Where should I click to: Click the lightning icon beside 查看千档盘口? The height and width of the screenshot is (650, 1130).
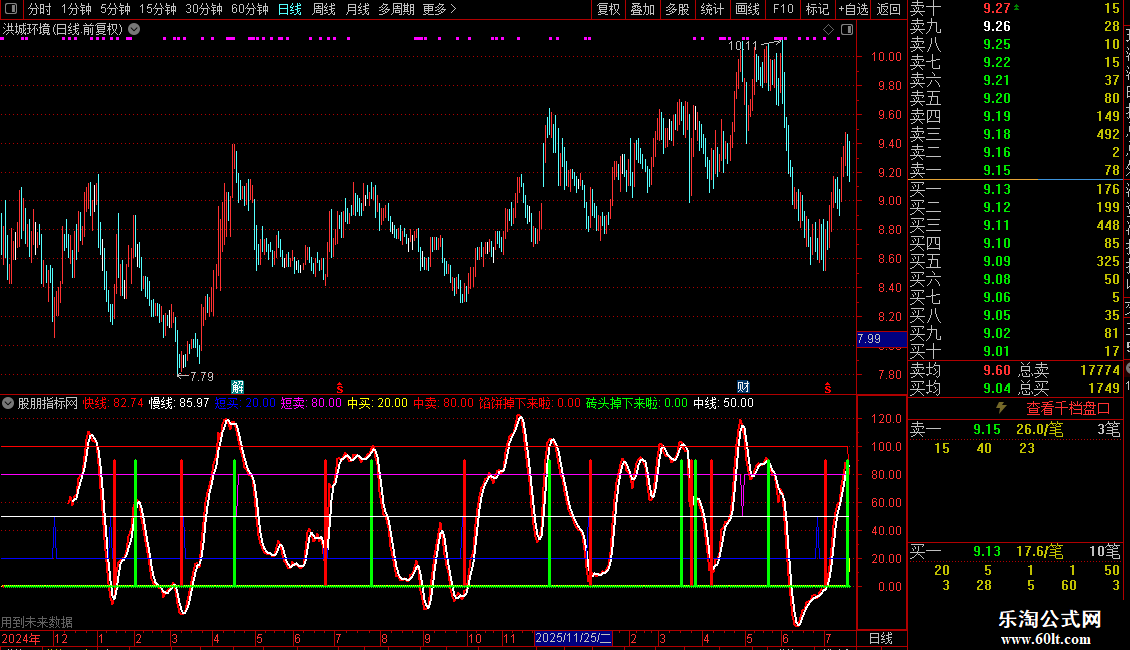1001,408
